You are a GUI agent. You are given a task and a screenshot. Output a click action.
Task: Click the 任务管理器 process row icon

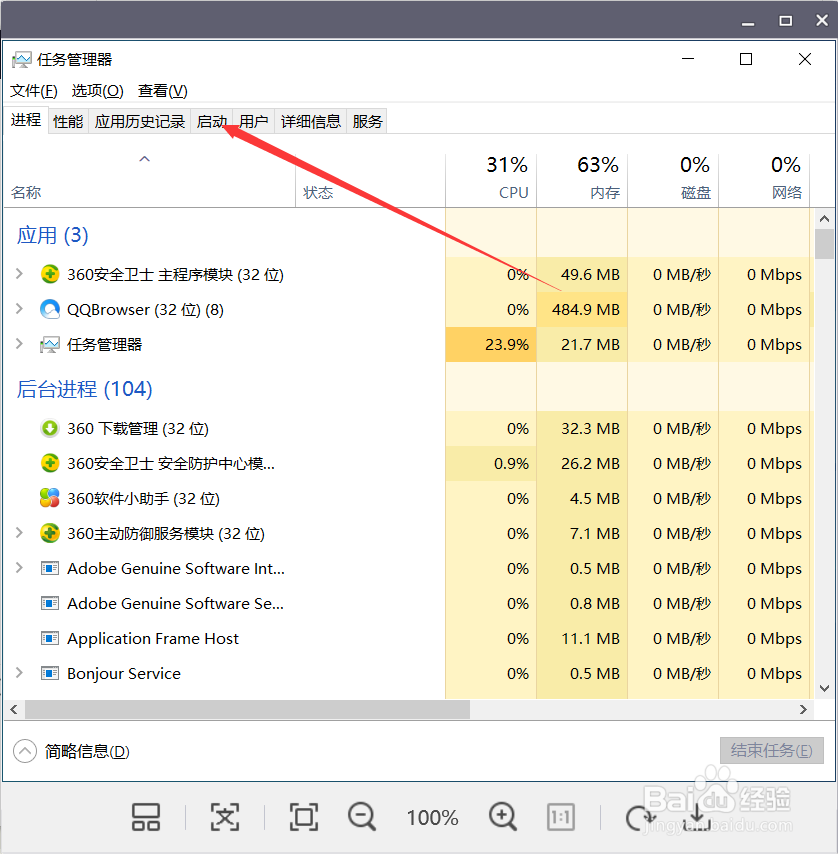50,345
